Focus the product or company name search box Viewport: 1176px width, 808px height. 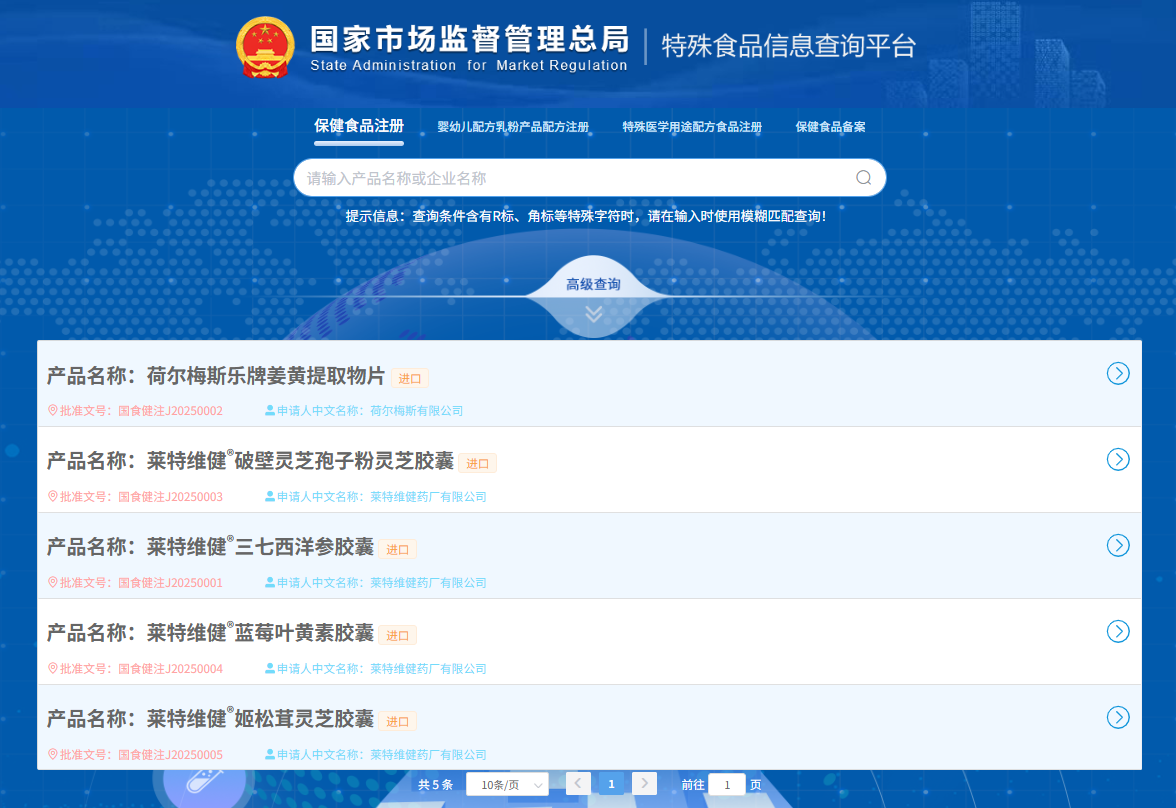coord(590,178)
